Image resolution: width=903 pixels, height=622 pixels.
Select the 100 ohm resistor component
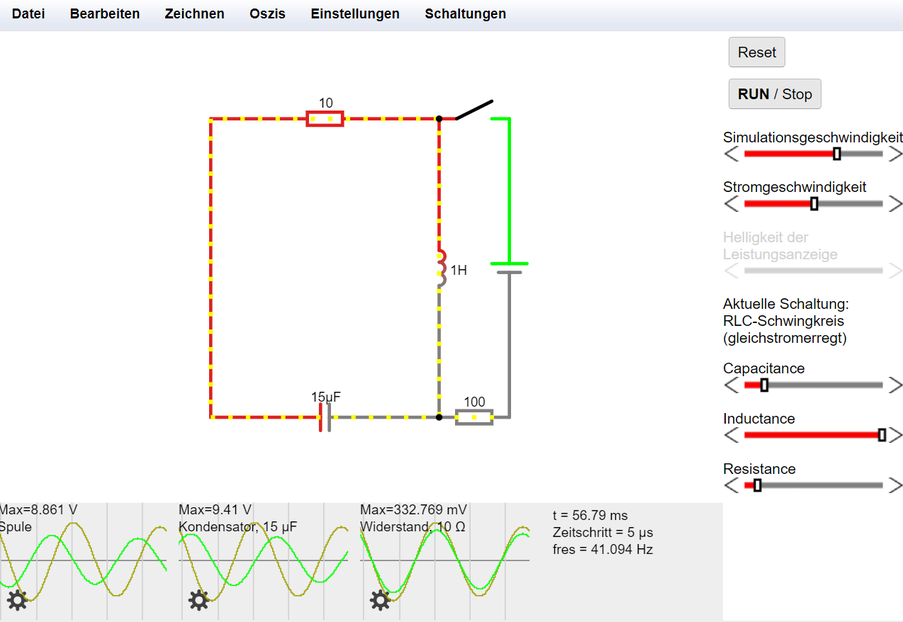(474, 417)
